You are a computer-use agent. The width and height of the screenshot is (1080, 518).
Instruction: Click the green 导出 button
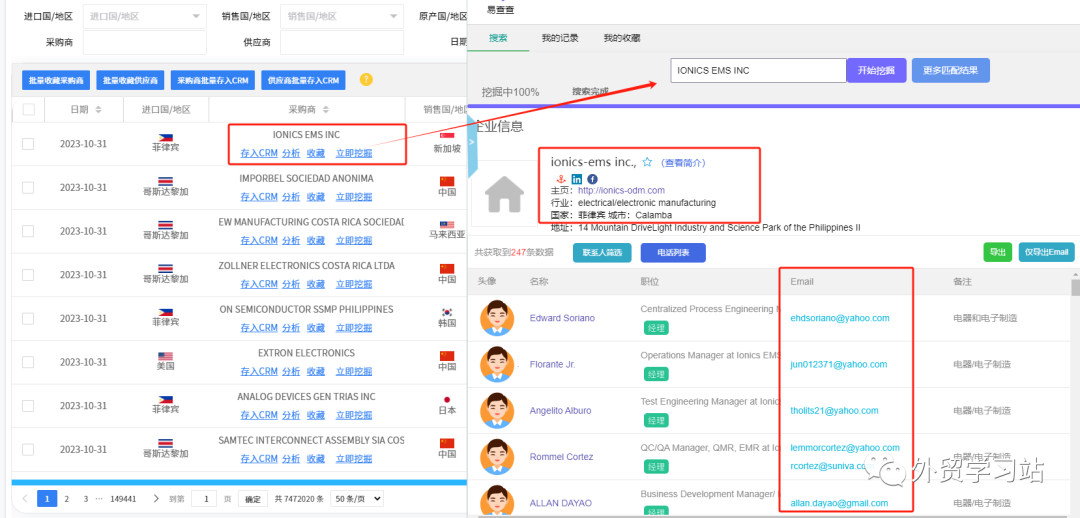[997, 252]
